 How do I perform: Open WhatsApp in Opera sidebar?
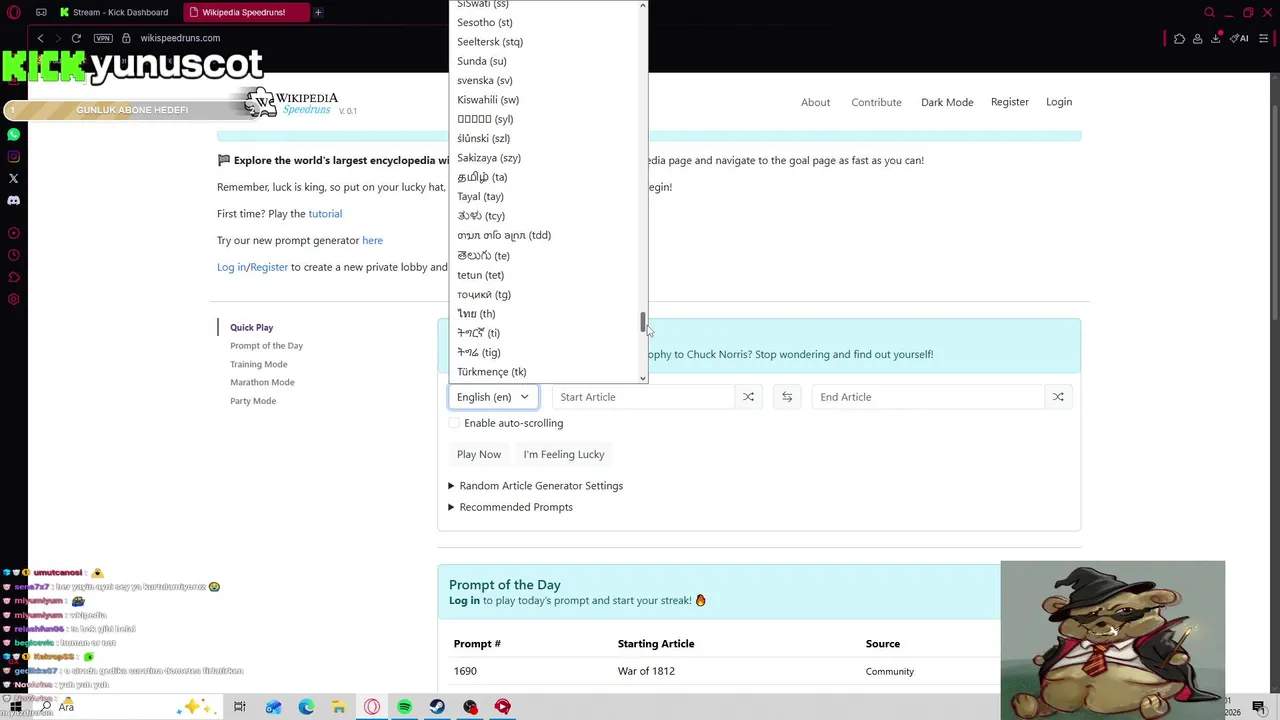[x=14, y=134]
